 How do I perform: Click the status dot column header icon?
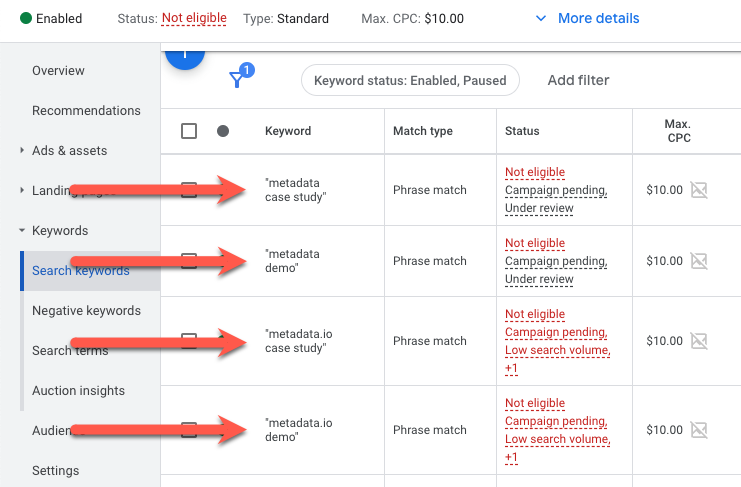(223, 131)
